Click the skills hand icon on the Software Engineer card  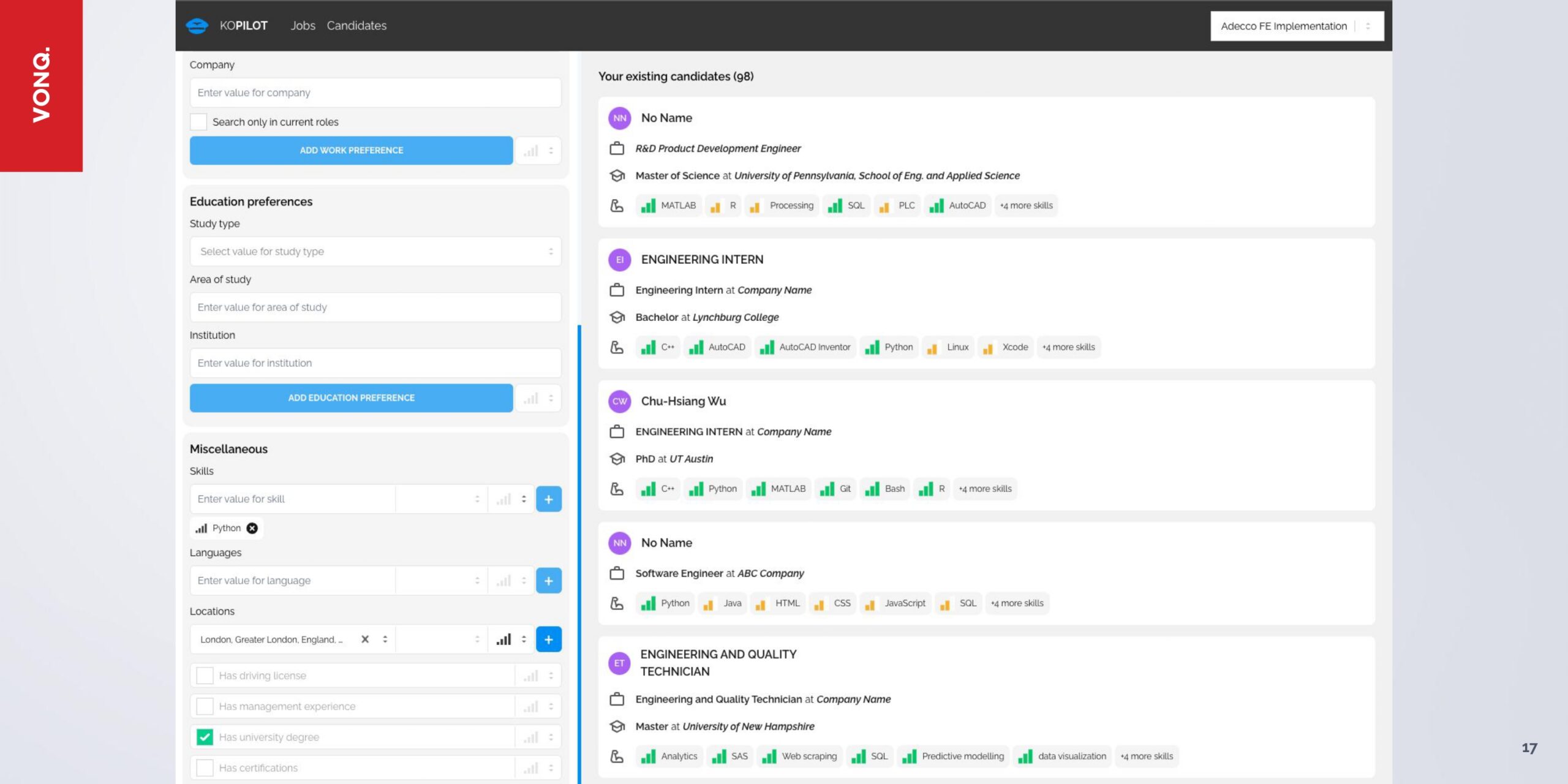(x=617, y=603)
